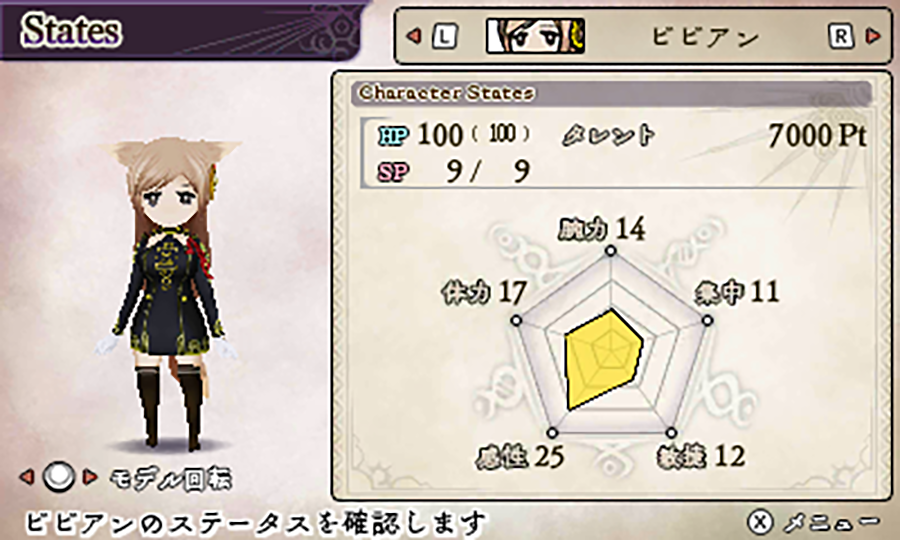Select the 腕力 14 radar vertex
Screen dimensions: 900x540
611,251
